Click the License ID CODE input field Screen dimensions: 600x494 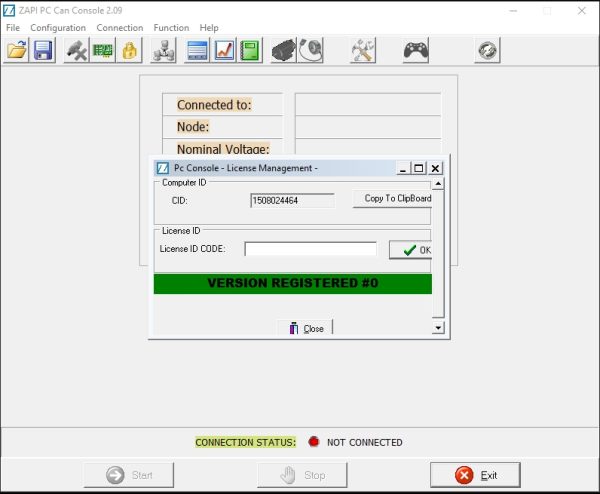[x=310, y=249]
